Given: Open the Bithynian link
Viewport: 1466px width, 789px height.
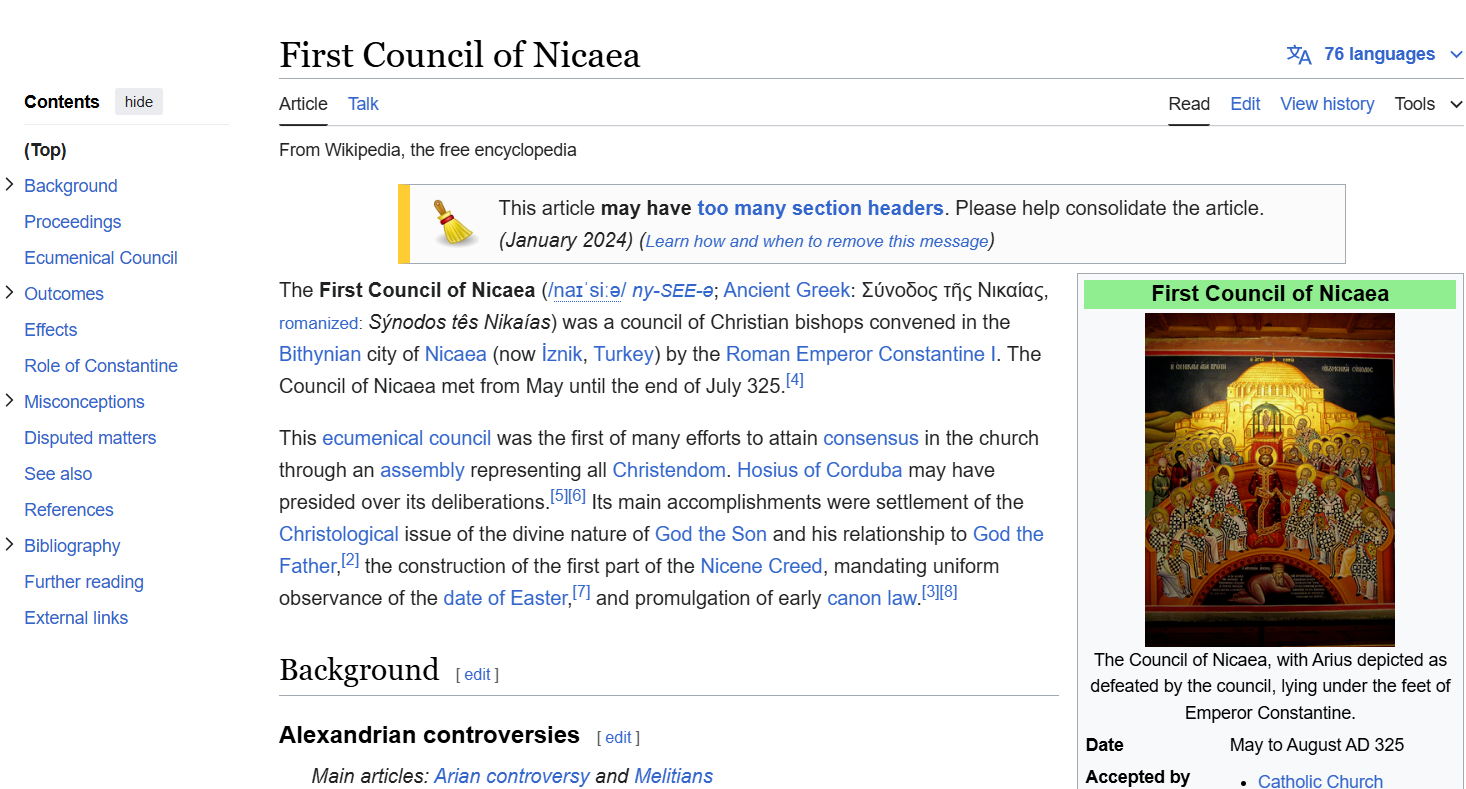Looking at the screenshot, I should click(320, 354).
